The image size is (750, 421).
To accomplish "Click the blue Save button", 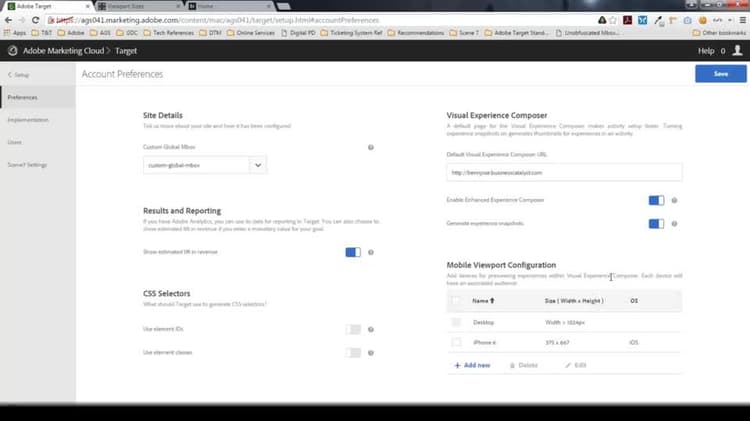I will pyautogui.click(x=721, y=74).
